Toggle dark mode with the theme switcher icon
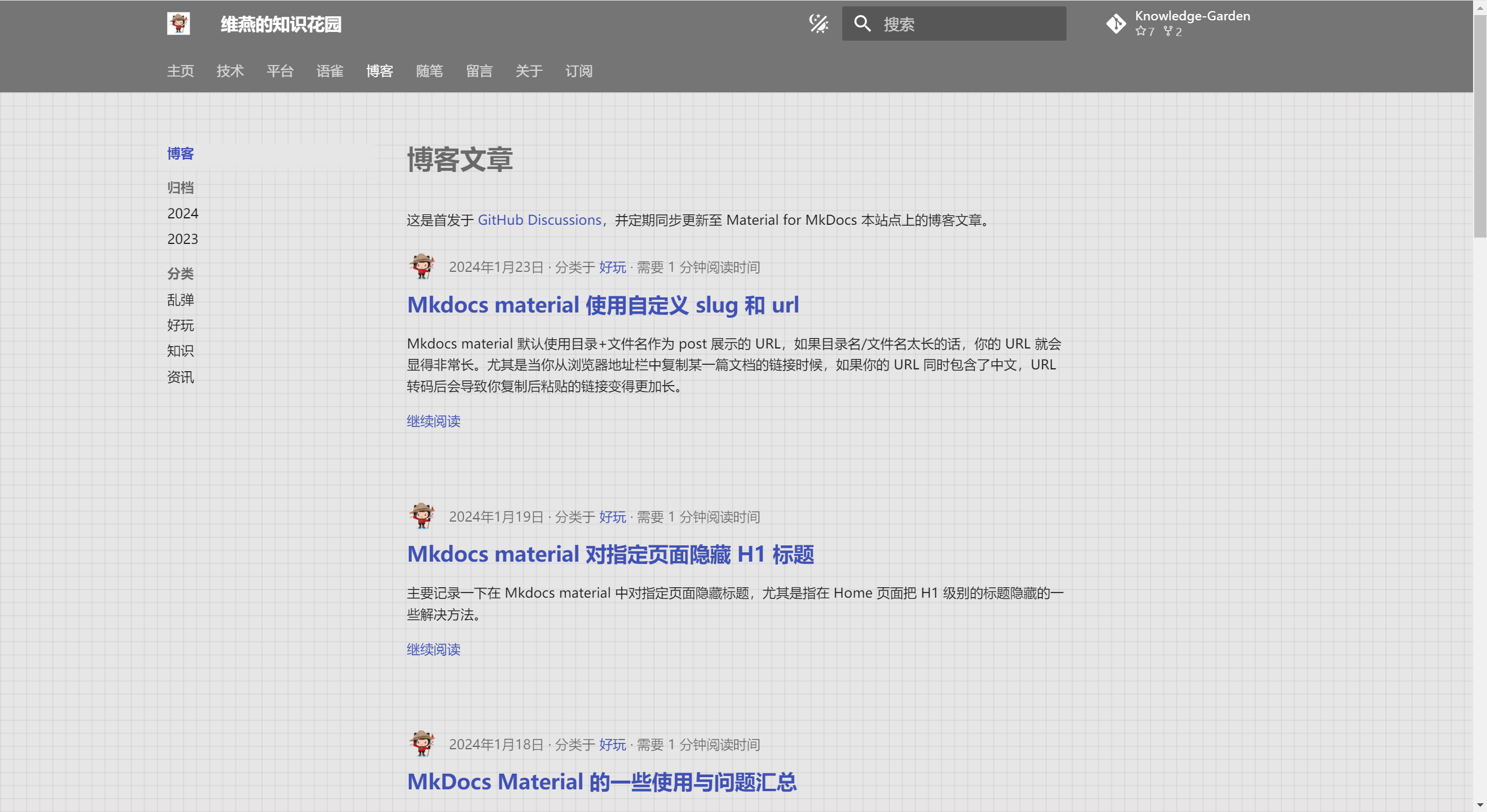Viewport: 1487px width, 812px height. [x=818, y=24]
